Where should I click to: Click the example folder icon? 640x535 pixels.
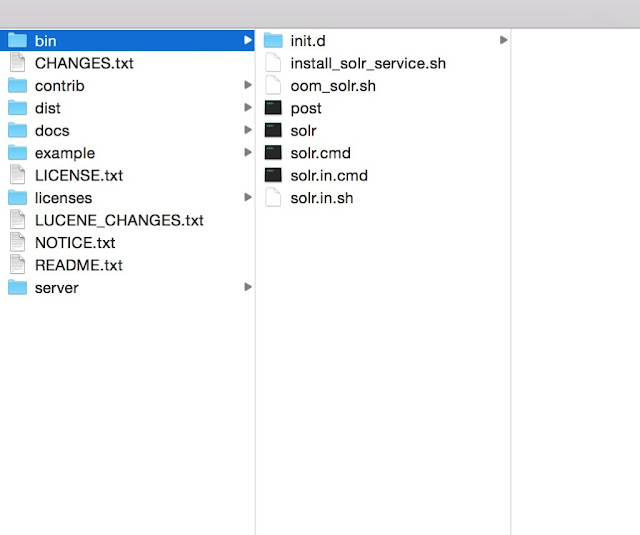click(x=17, y=152)
